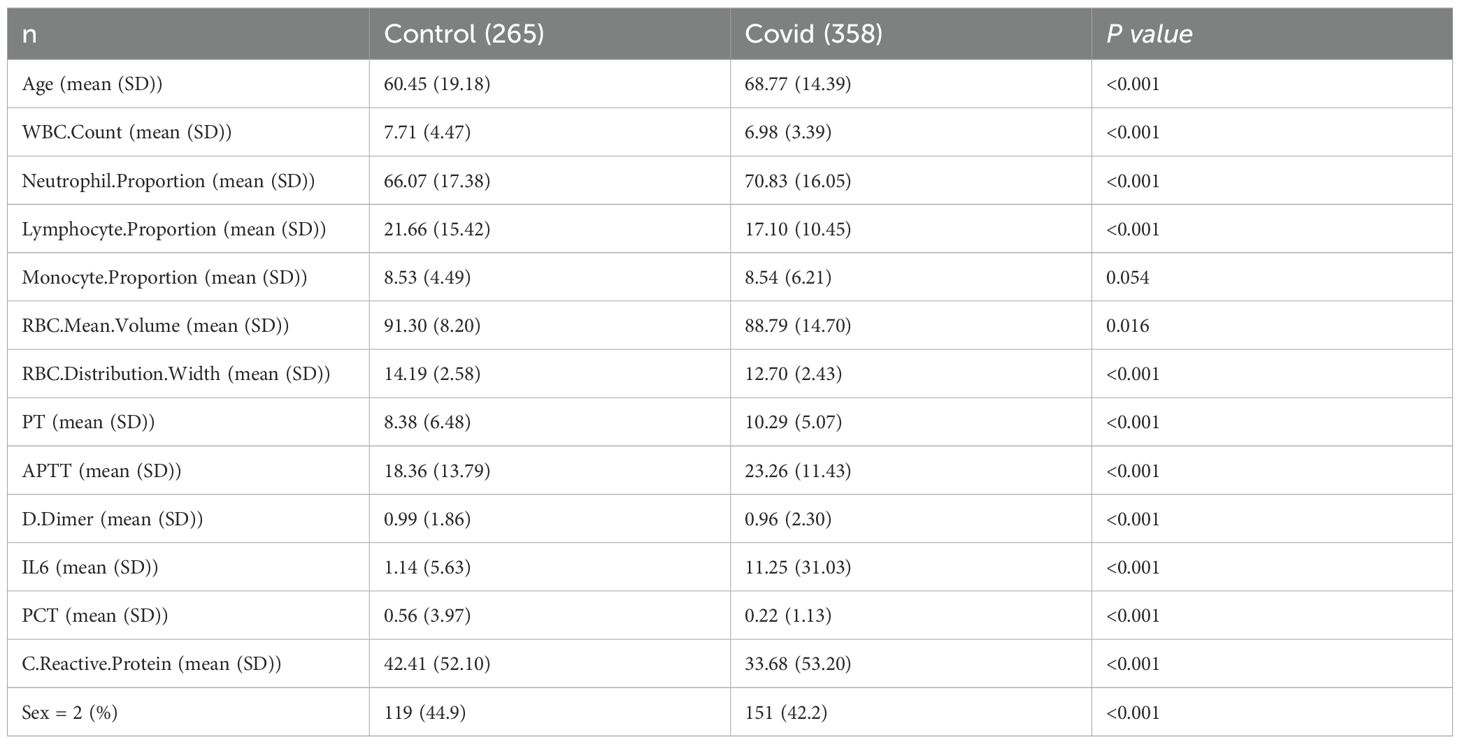This screenshot has height=744, width=1460.
Task: Click the Neutrophil.Proportion row label
Action: point(158,181)
